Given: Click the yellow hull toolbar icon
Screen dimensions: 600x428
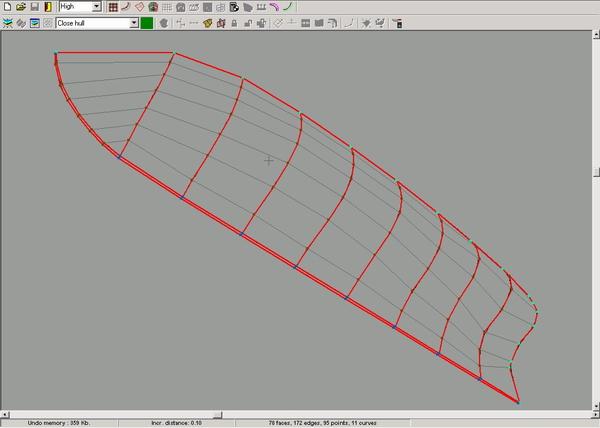Looking at the screenshot, I should coord(207,23).
